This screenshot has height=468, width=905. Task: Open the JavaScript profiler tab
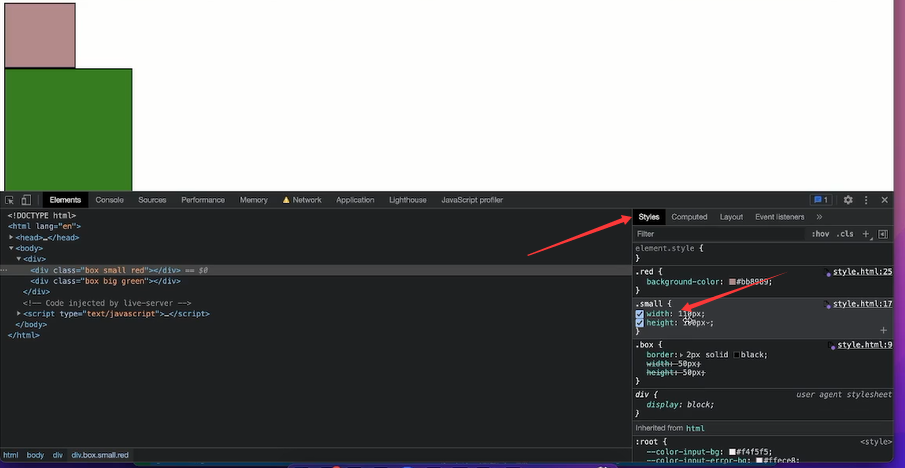[472, 200]
